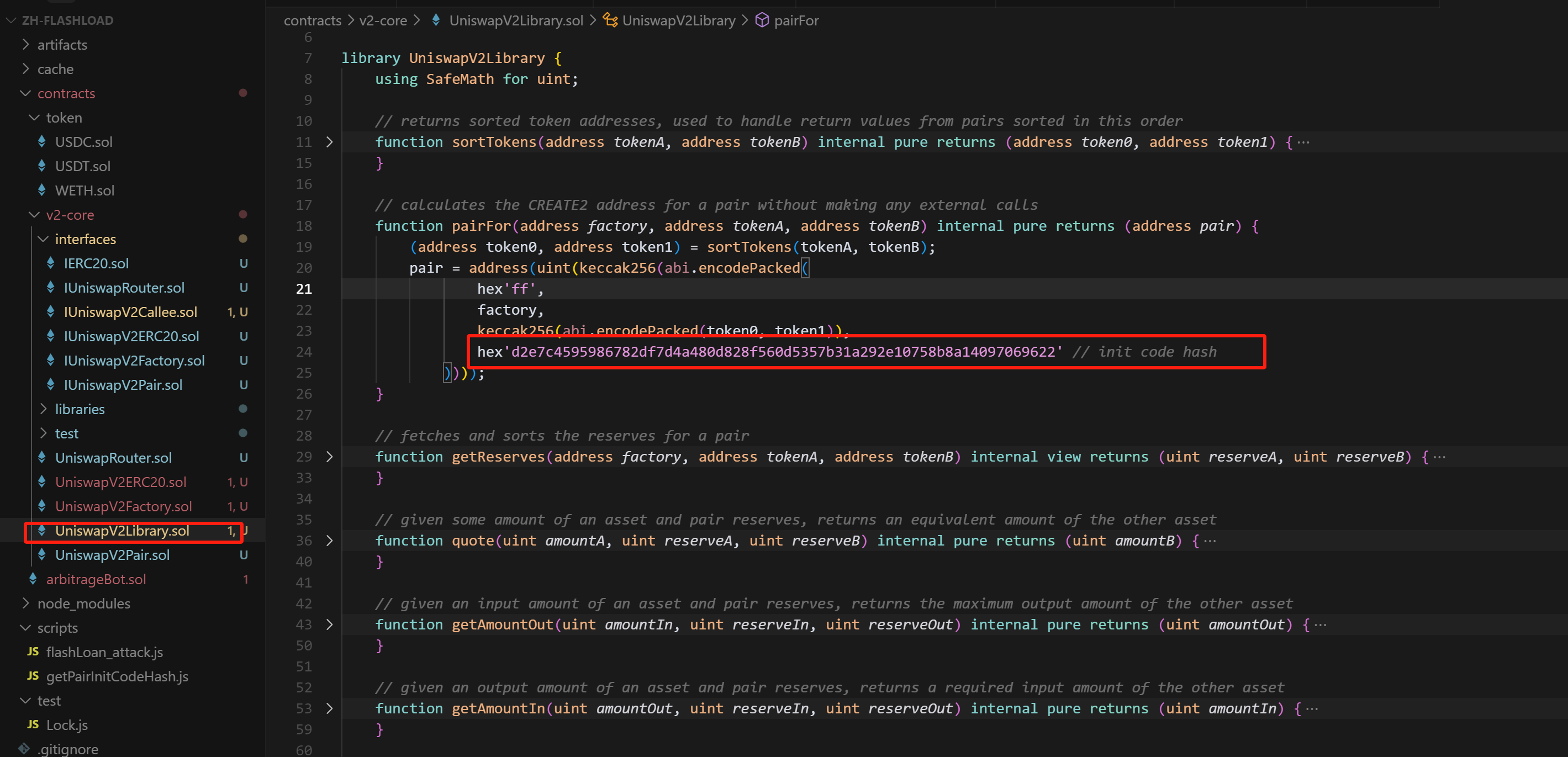Collapse the interfaces folder
The height and width of the screenshot is (757, 1568).
(x=43, y=239)
